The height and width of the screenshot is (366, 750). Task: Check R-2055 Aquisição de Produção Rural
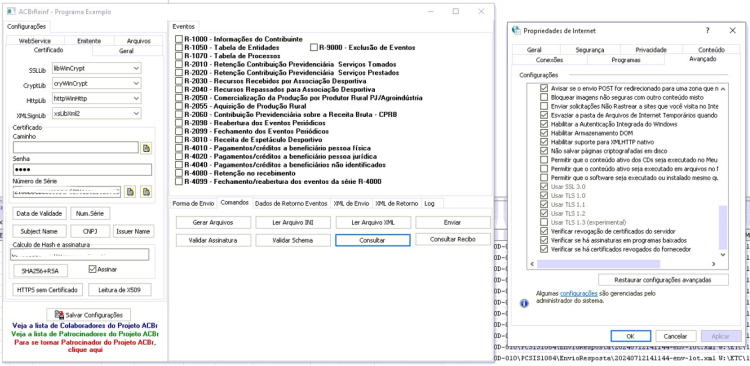(x=179, y=106)
